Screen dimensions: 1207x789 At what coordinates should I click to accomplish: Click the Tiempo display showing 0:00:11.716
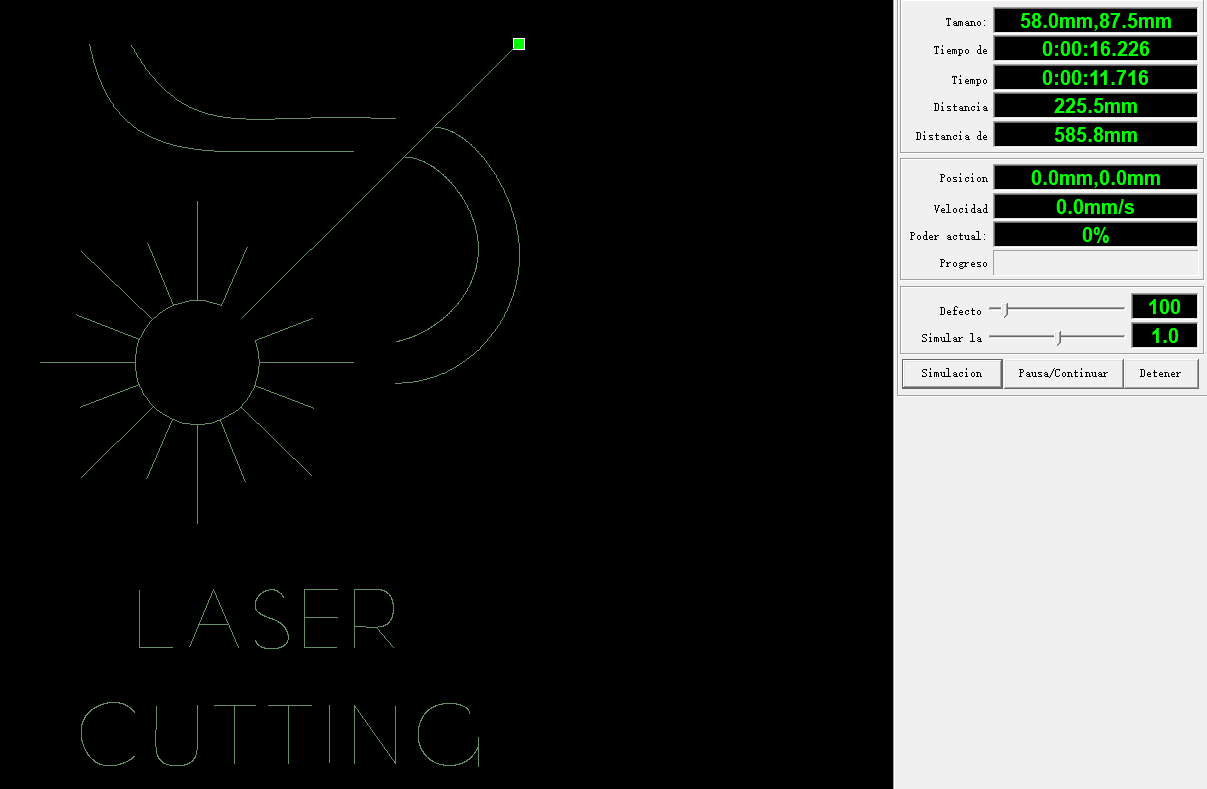point(1094,77)
